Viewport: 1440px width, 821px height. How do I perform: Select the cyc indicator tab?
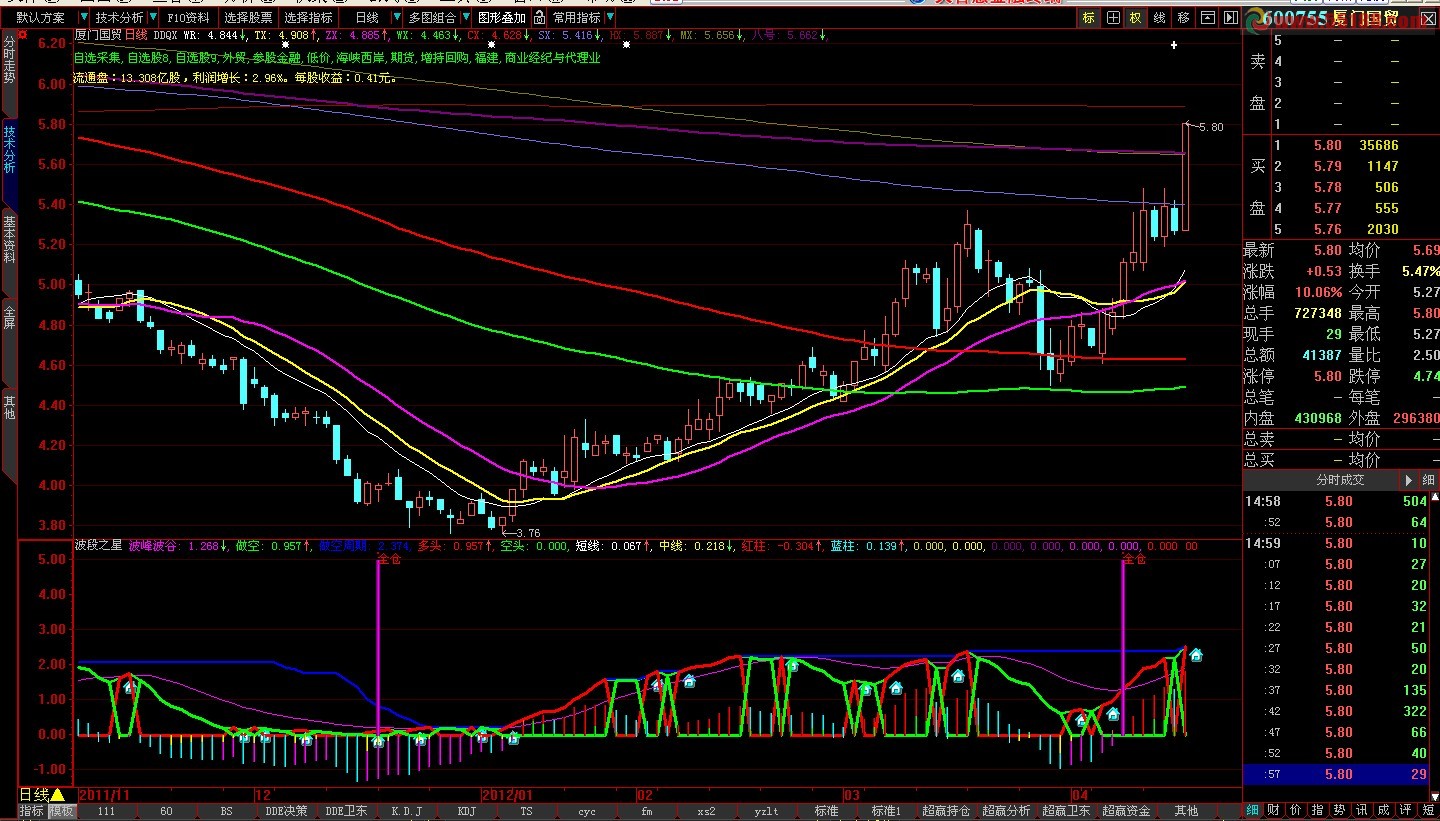tap(586, 811)
